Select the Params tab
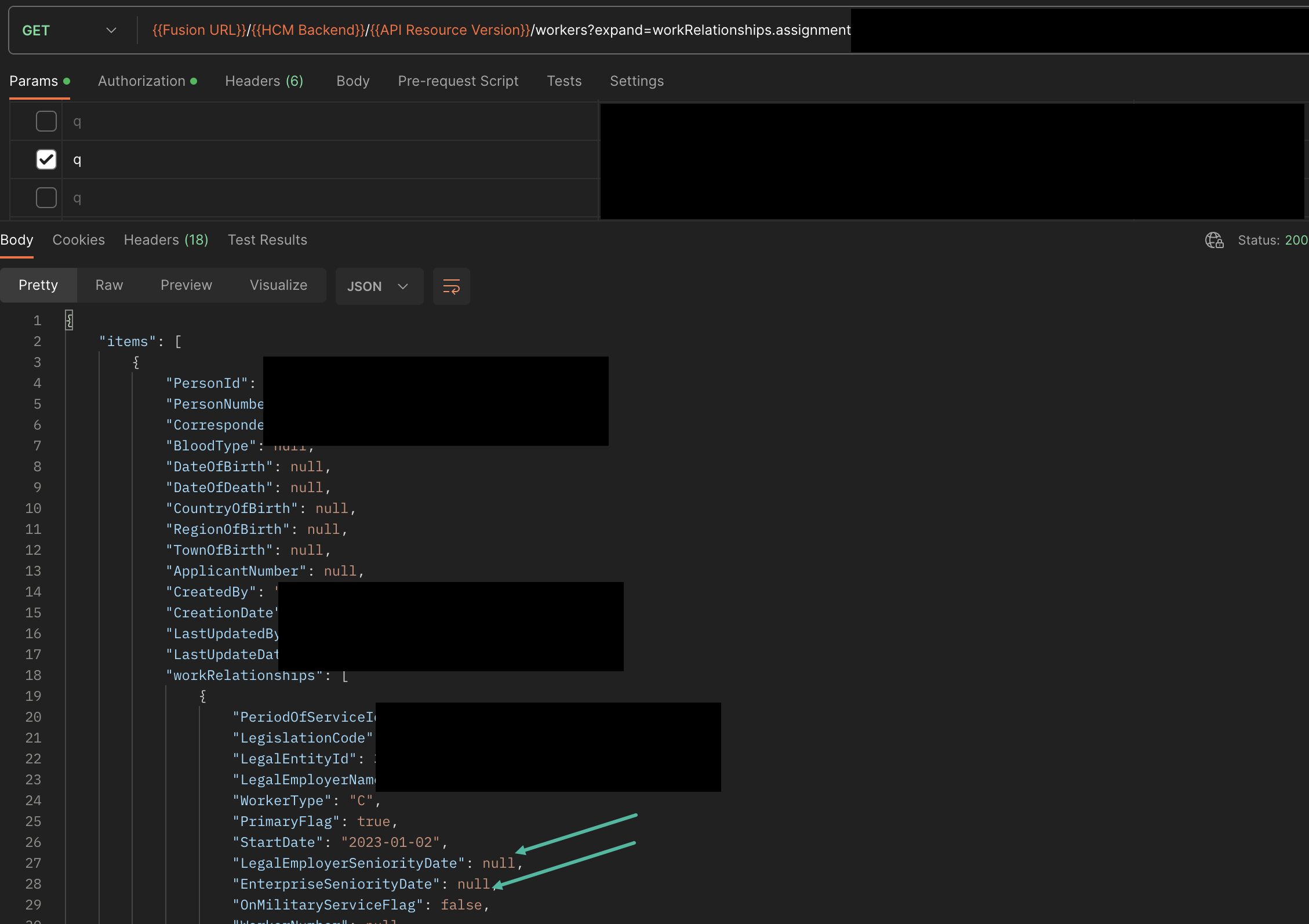The image size is (1309, 924). coord(33,81)
